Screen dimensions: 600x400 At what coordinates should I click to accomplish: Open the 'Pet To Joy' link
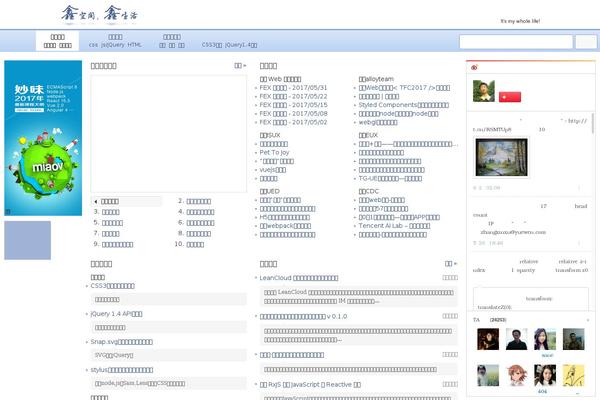275,152
